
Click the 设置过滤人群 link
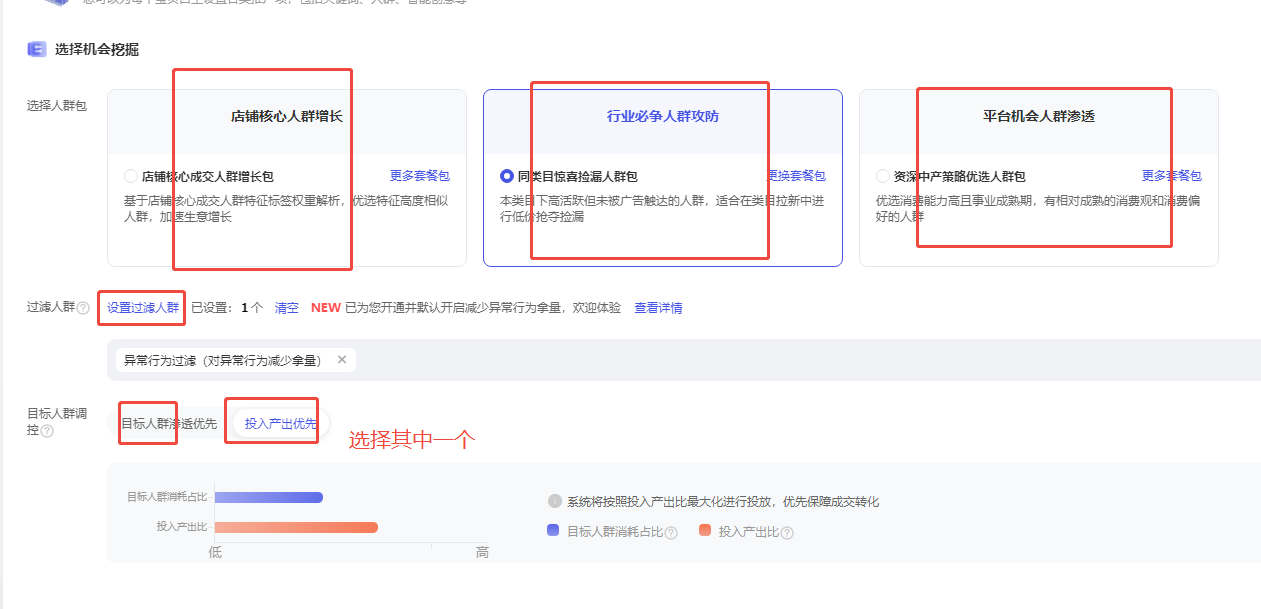point(143,308)
